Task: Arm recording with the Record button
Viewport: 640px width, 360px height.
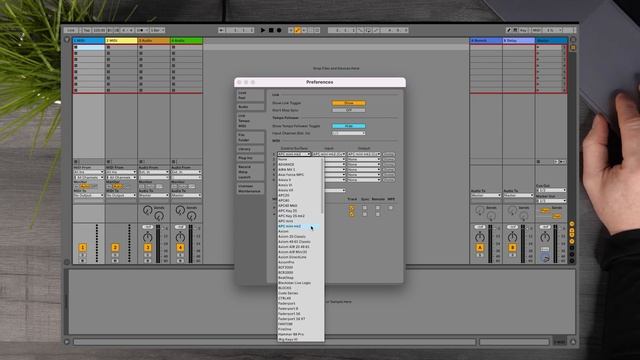Action: [279, 30]
